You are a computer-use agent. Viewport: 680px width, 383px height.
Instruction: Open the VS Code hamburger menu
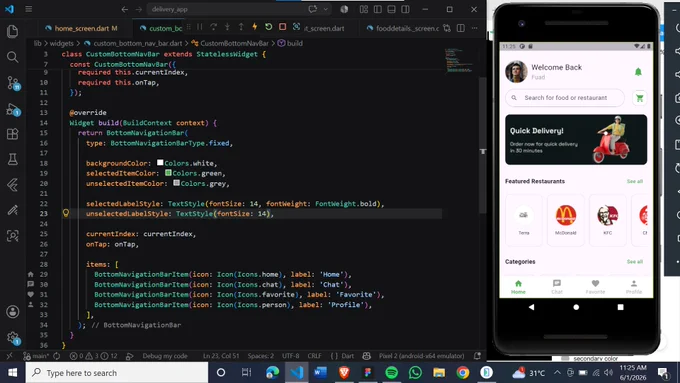coord(29,9)
